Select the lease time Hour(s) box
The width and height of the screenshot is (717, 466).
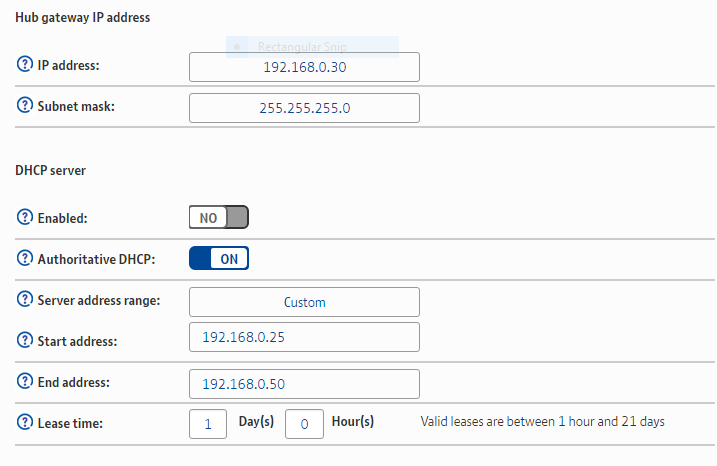[x=304, y=424]
